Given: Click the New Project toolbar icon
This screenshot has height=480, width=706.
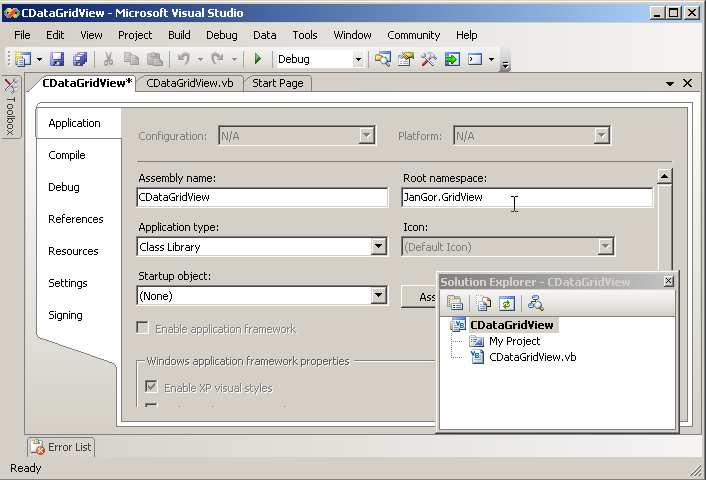Looking at the screenshot, I should (23, 59).
